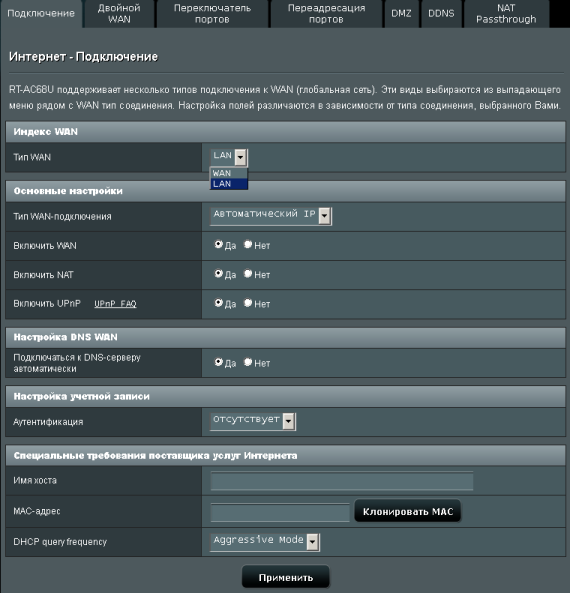This screenshot has width=570, height=593.
Task: Click the Настройка DNS WAN header
Action: (286, 337)
